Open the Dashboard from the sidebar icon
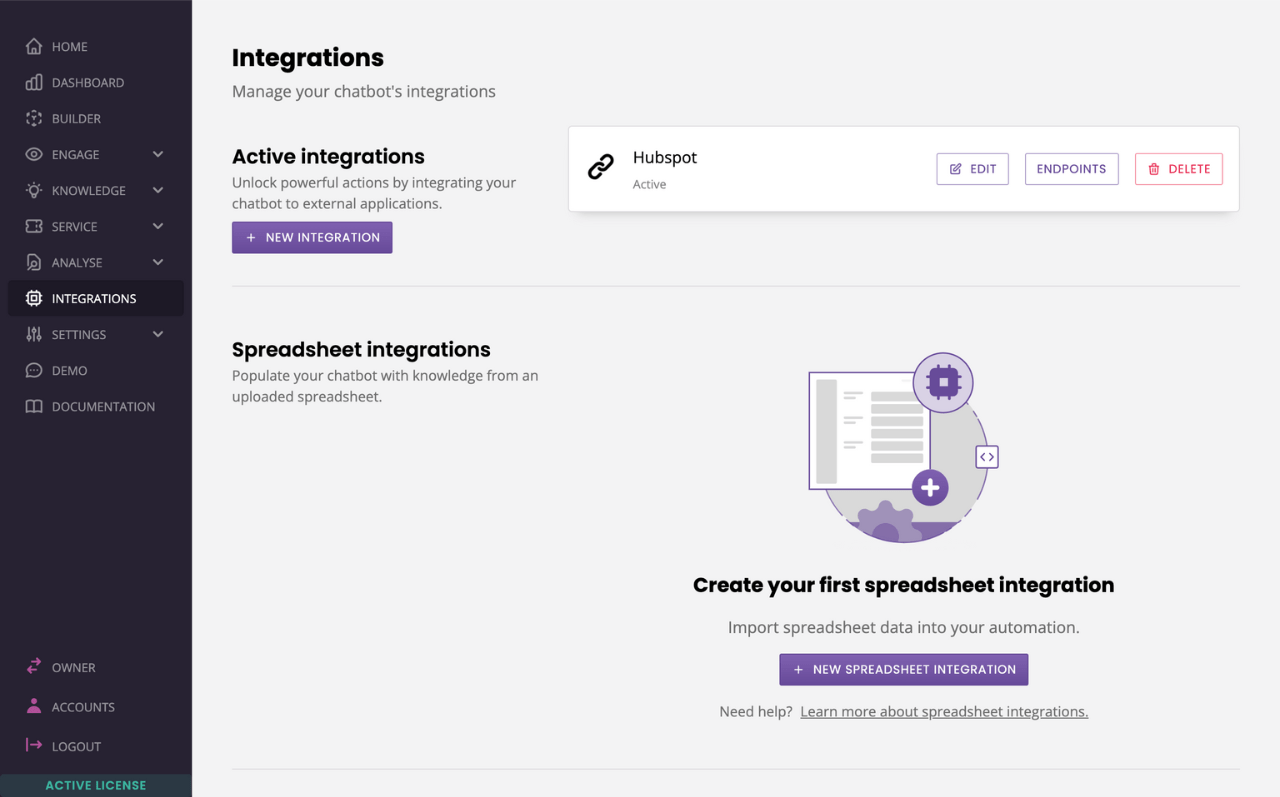 click(x=33, y=82)
